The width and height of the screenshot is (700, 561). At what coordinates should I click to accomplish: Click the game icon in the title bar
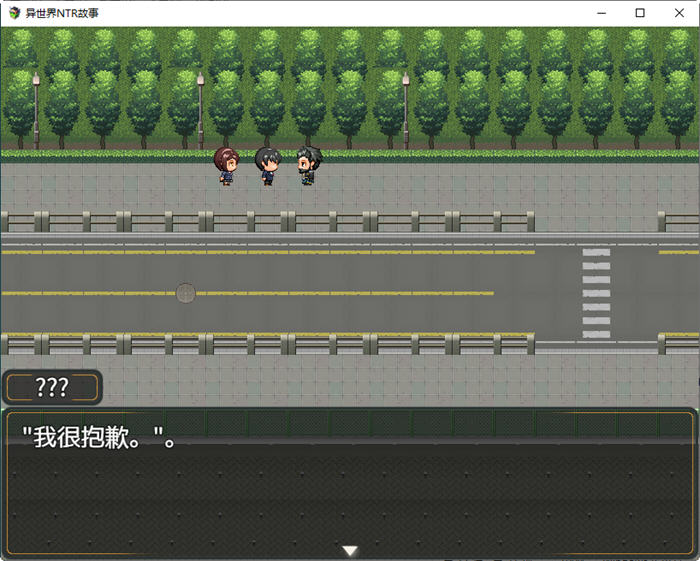[x=14, y=13]
